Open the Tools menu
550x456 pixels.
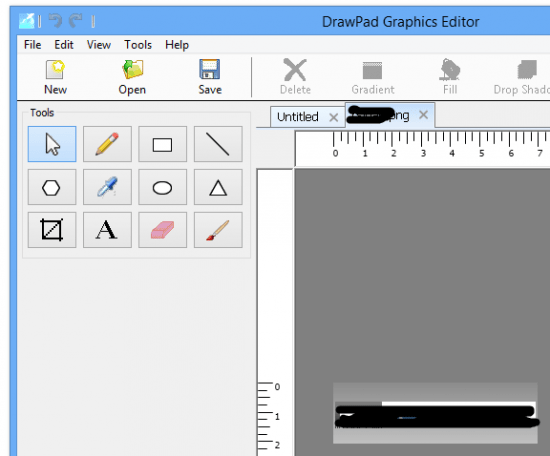tap(138, 45)
